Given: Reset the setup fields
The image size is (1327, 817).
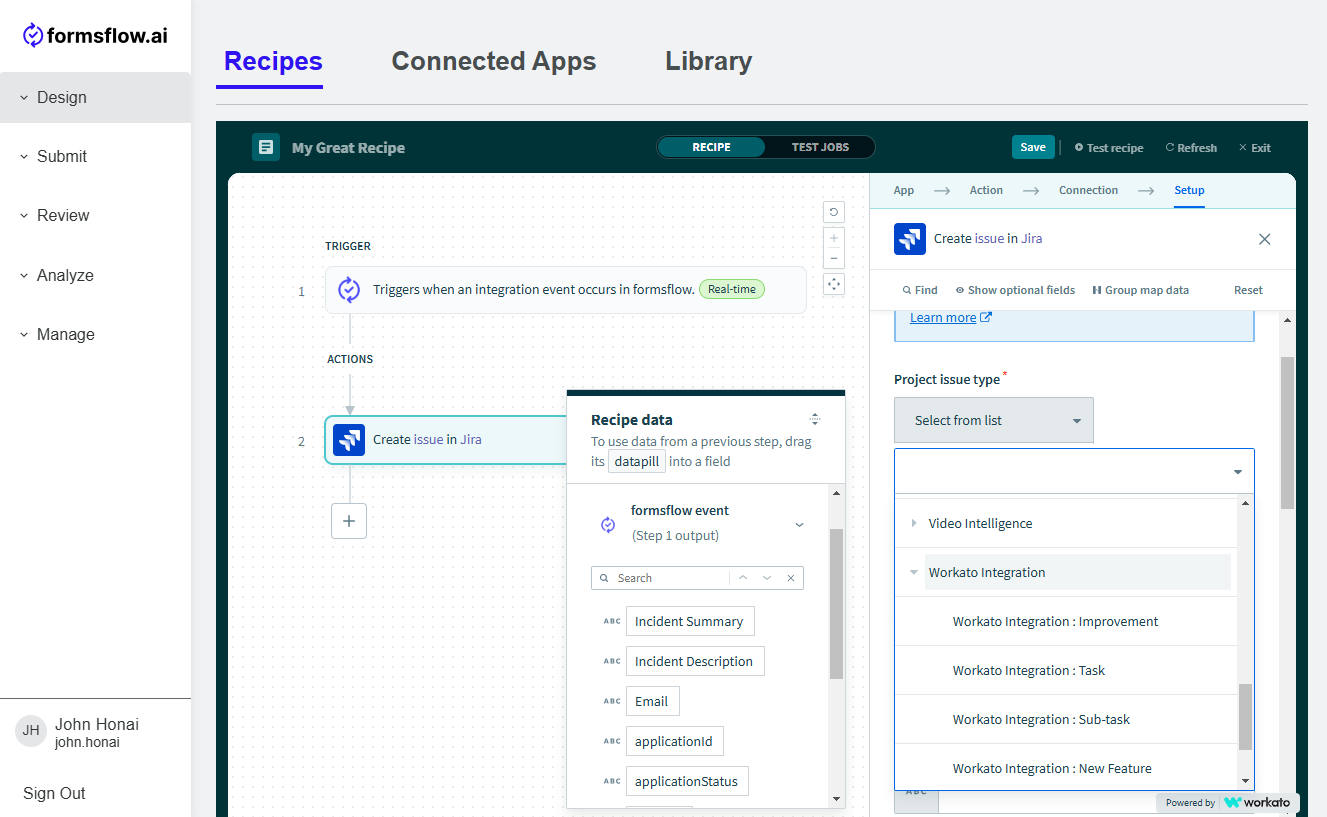Looking at the screenshot, I should (1248, 290).
